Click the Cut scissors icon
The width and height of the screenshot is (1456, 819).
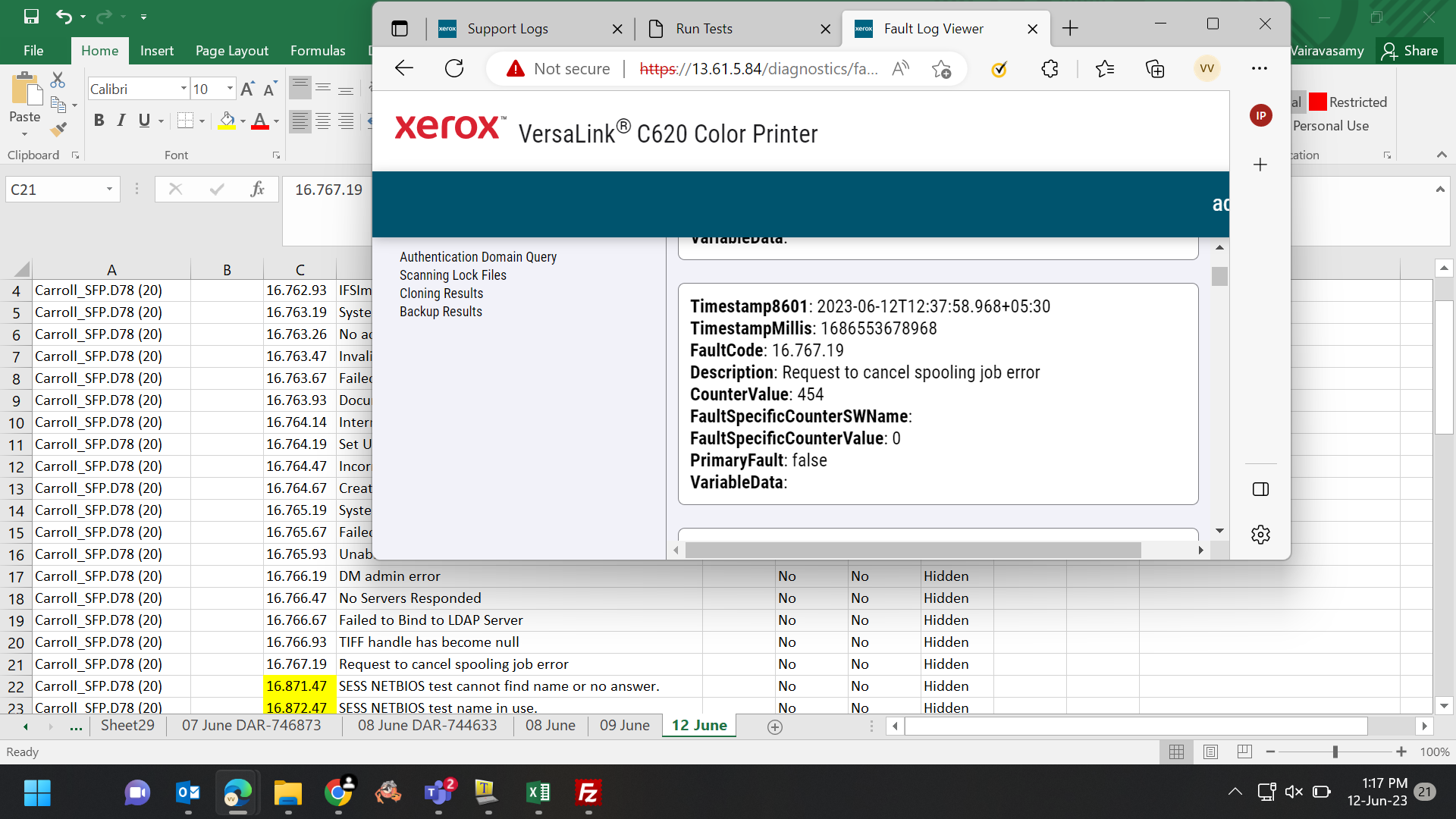[58, 80]
